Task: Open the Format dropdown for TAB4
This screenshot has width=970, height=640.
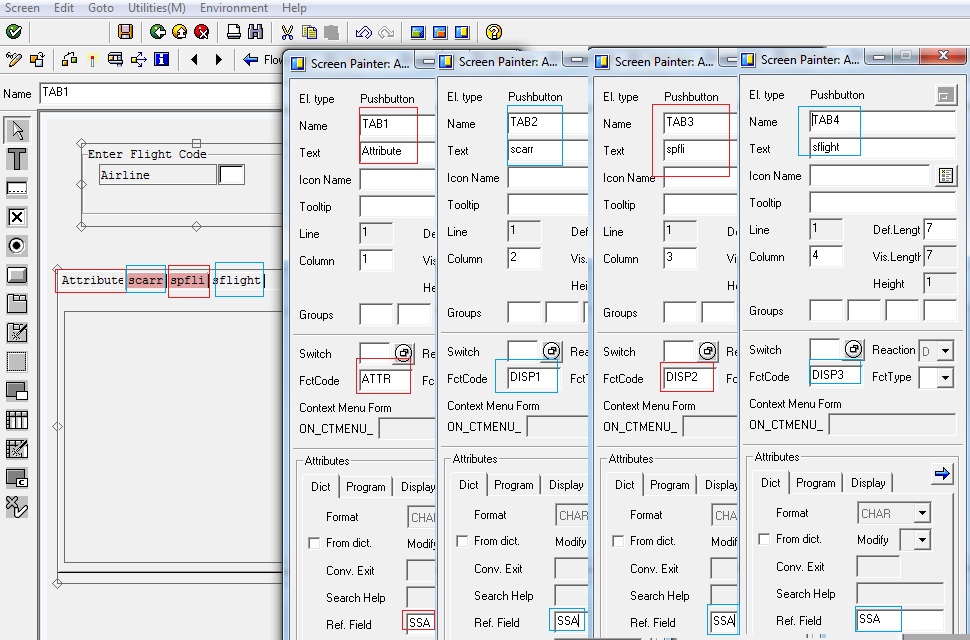Action: [x=920, y=512]
